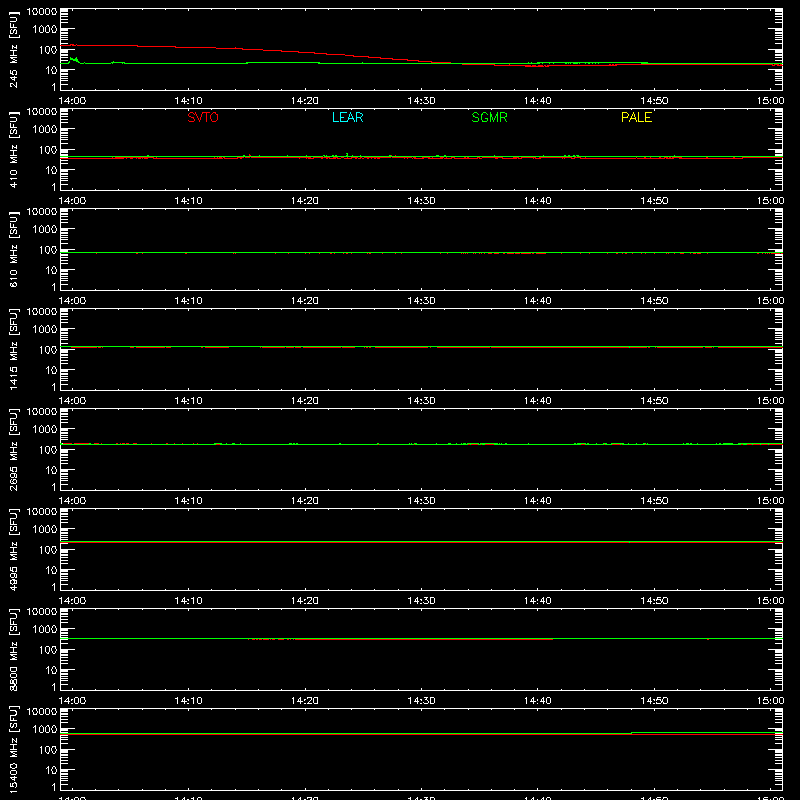Click 14:20 time label under 2695 MHz plot

pos(305,501)
